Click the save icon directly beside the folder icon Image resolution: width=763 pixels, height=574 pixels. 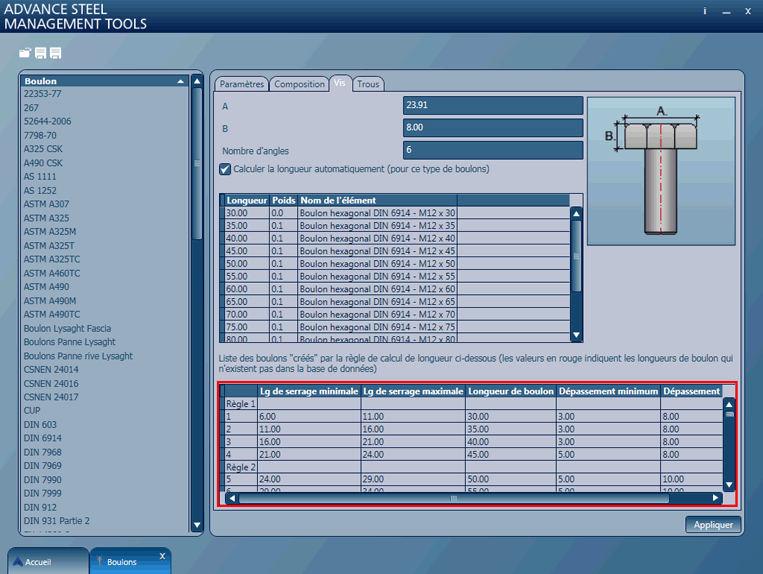[40, 53]
